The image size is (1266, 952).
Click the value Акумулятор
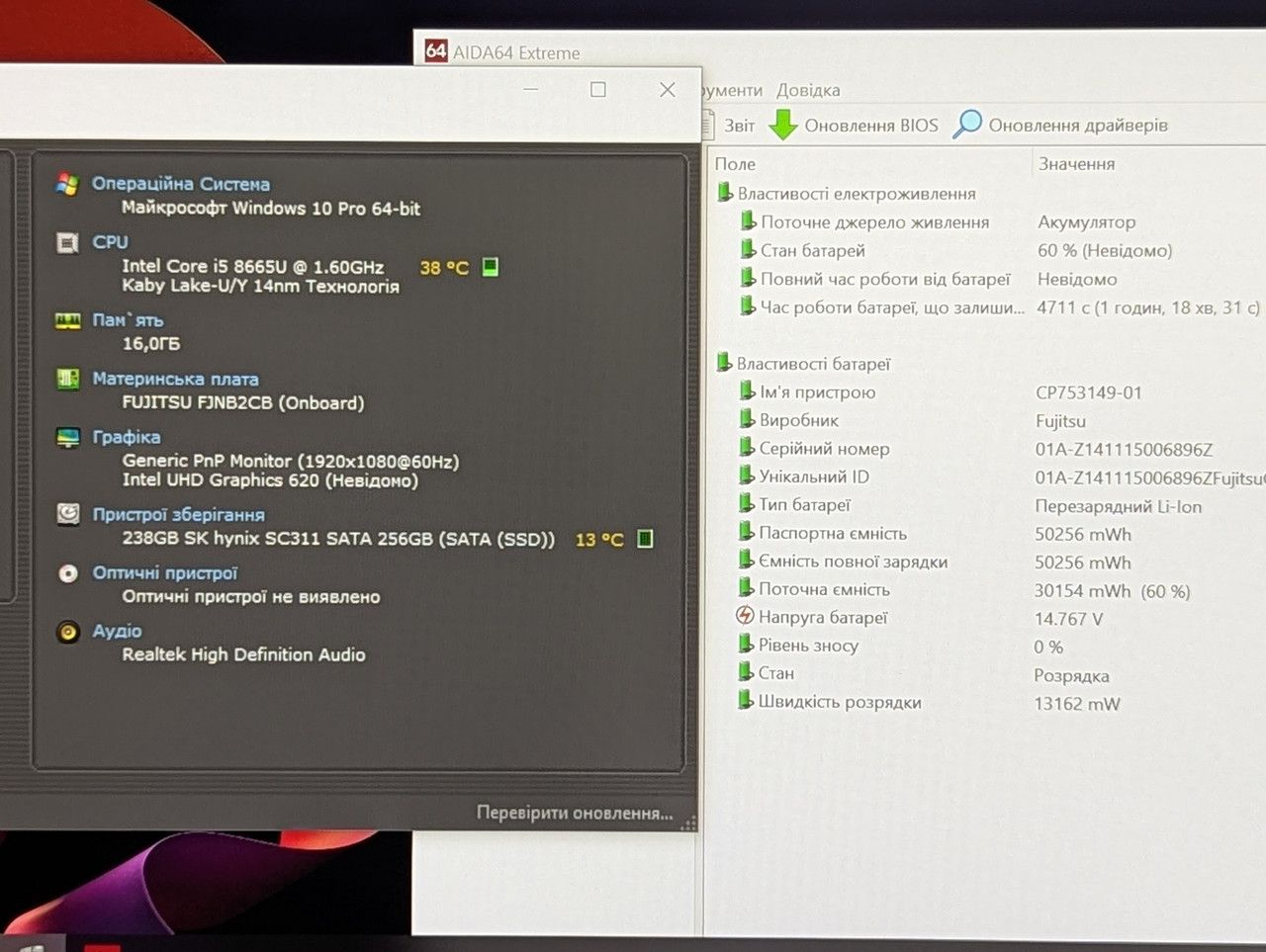[1087, 222]
